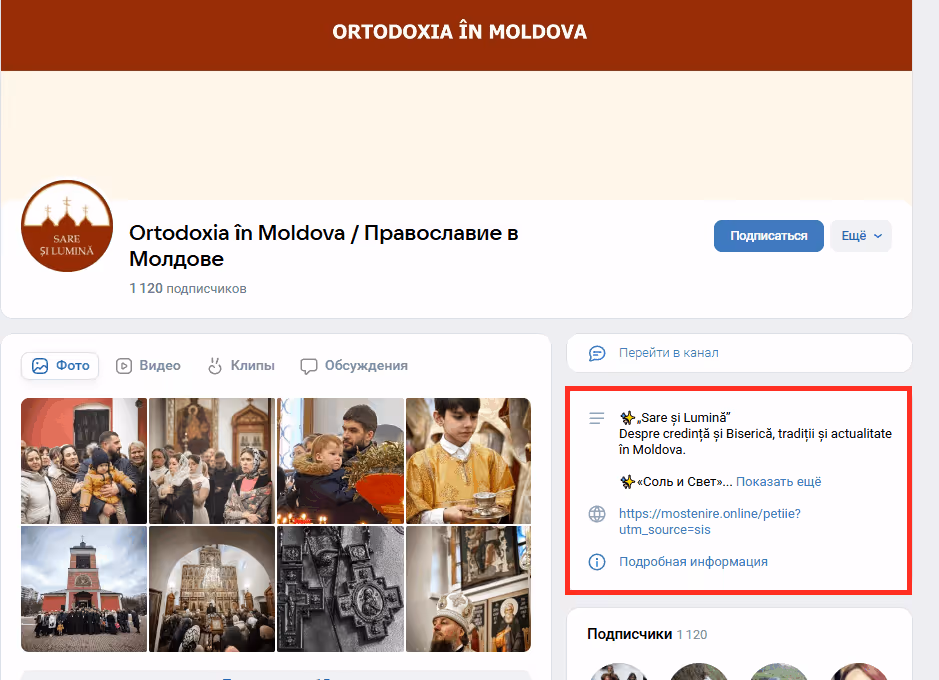
Task: Click the 1 120 подписчиков count under title
Action: click(188, 289)
